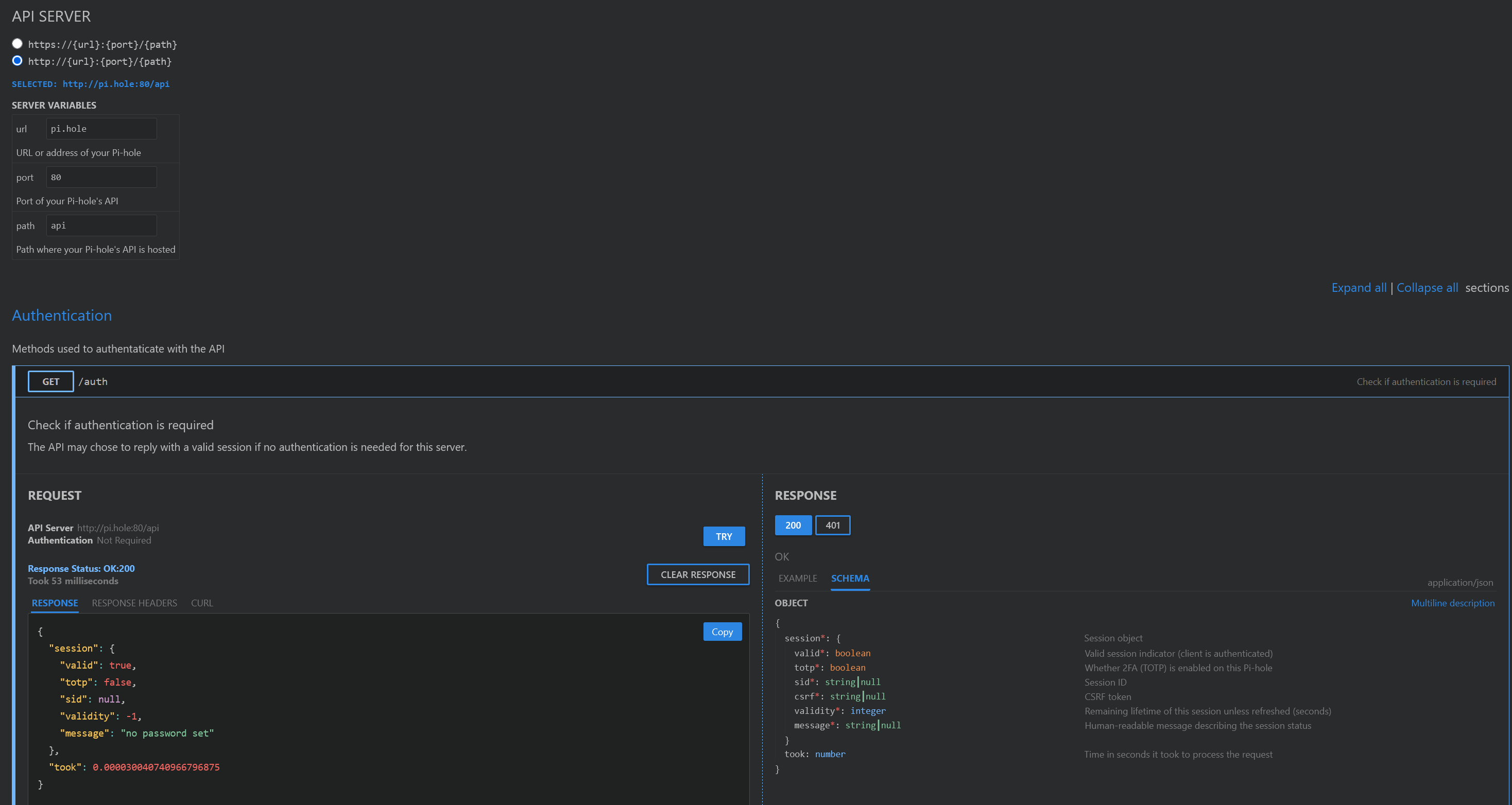Click the port input field
The height and width of the screenshot is (805, 1512).
(101, 177)
